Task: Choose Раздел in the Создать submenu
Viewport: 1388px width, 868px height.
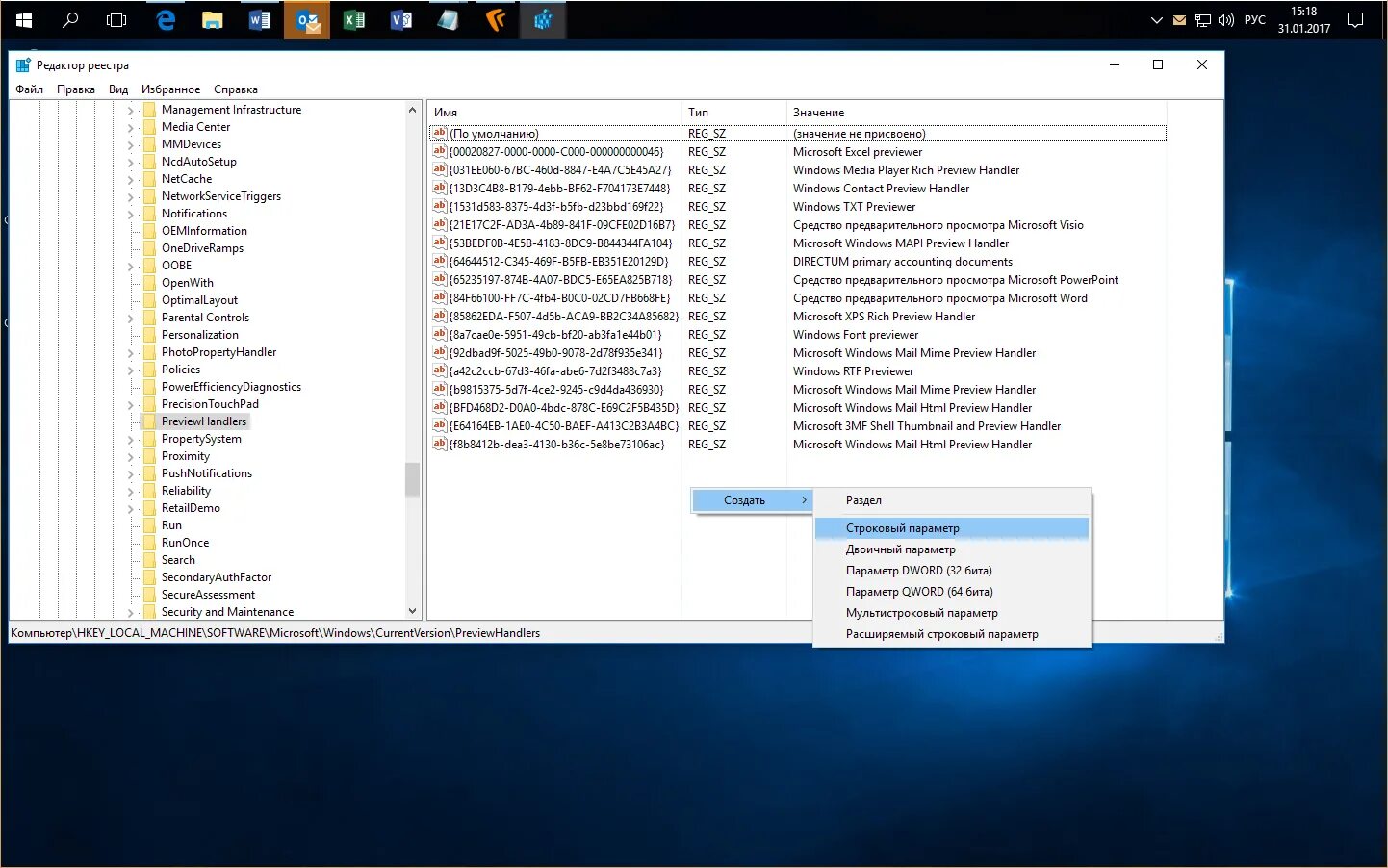Action: pyautogui.click(x=951, y=500)
